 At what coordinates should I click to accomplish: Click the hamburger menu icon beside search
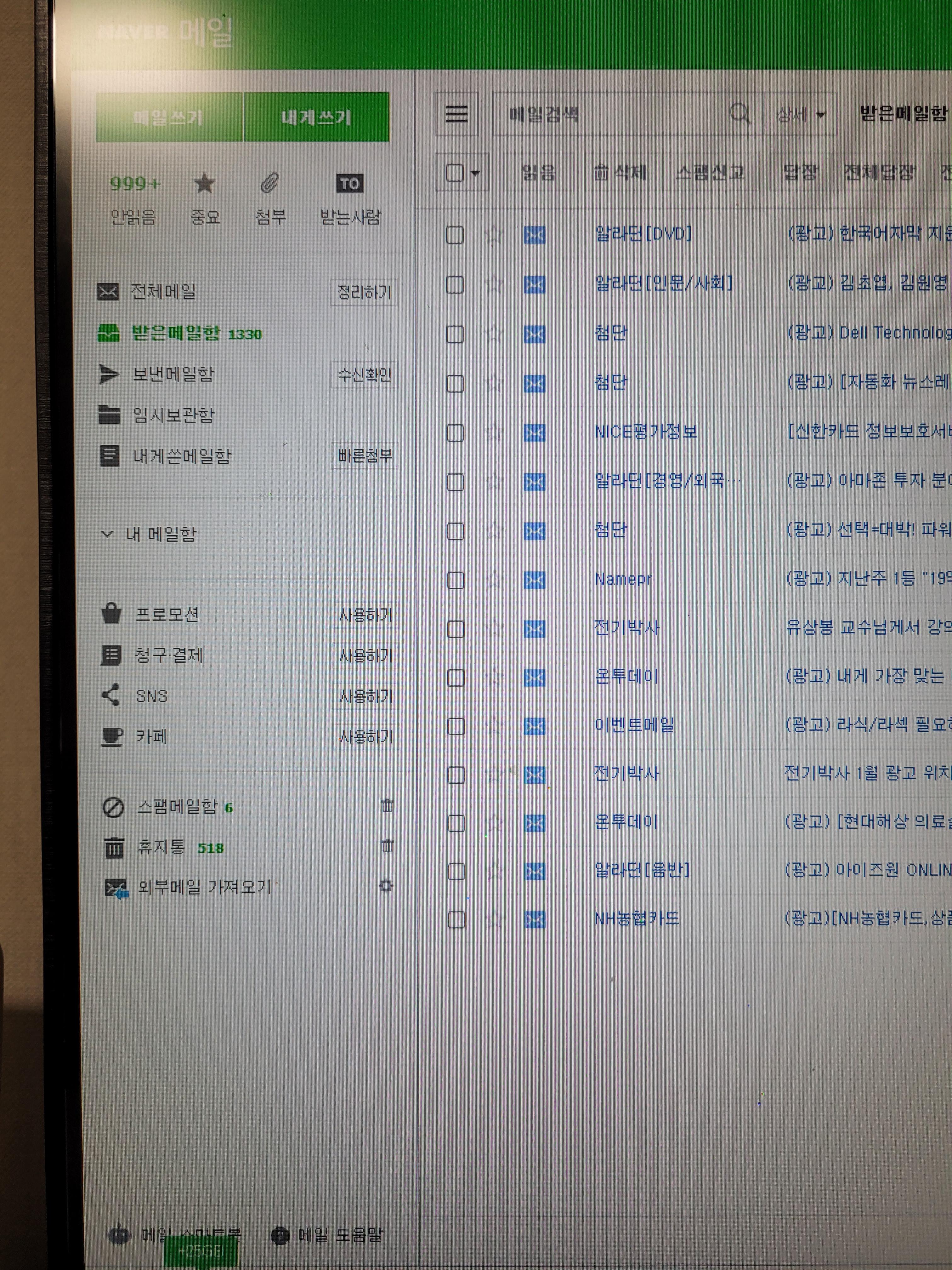(456, 114)
